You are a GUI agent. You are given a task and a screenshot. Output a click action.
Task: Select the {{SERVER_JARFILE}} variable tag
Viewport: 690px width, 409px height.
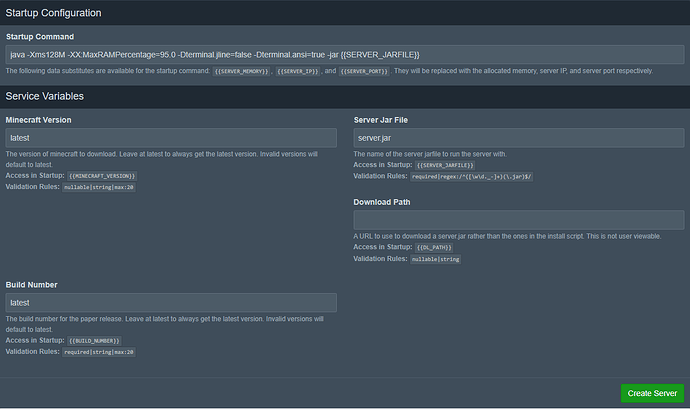(x=445, y=166)
